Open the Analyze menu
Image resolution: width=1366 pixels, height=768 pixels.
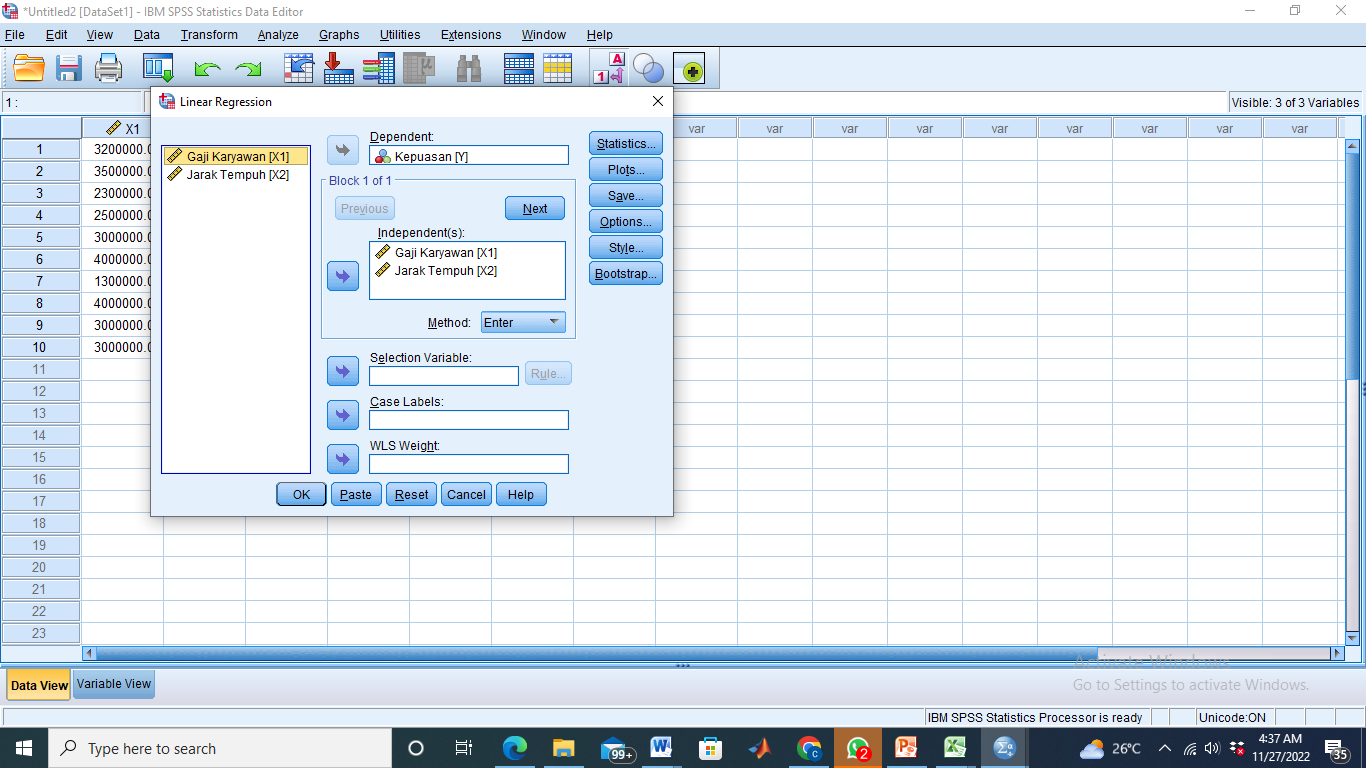[278, 35]
